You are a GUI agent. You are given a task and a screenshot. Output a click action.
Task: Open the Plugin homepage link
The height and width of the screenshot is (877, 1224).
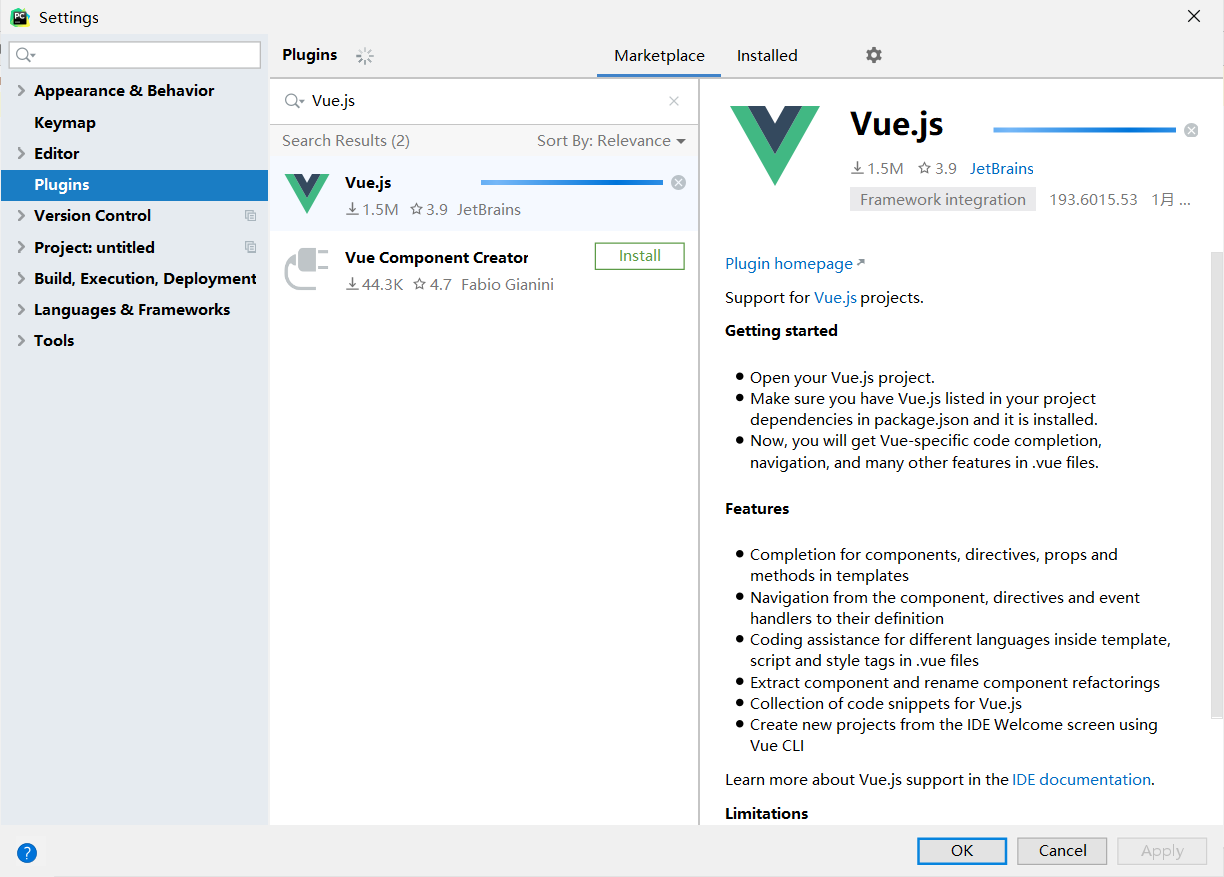pyautogui.click(x=789, y=264)
